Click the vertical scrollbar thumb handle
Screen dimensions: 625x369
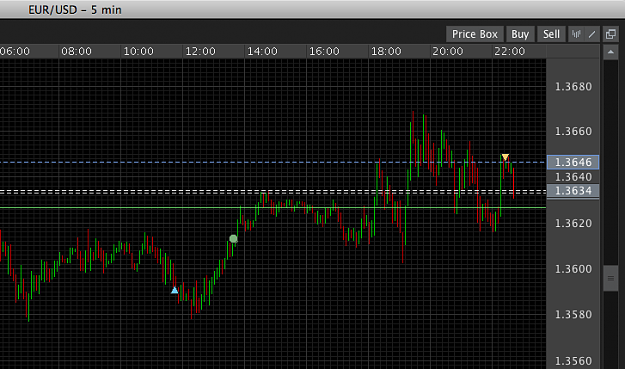coord(611,278)
